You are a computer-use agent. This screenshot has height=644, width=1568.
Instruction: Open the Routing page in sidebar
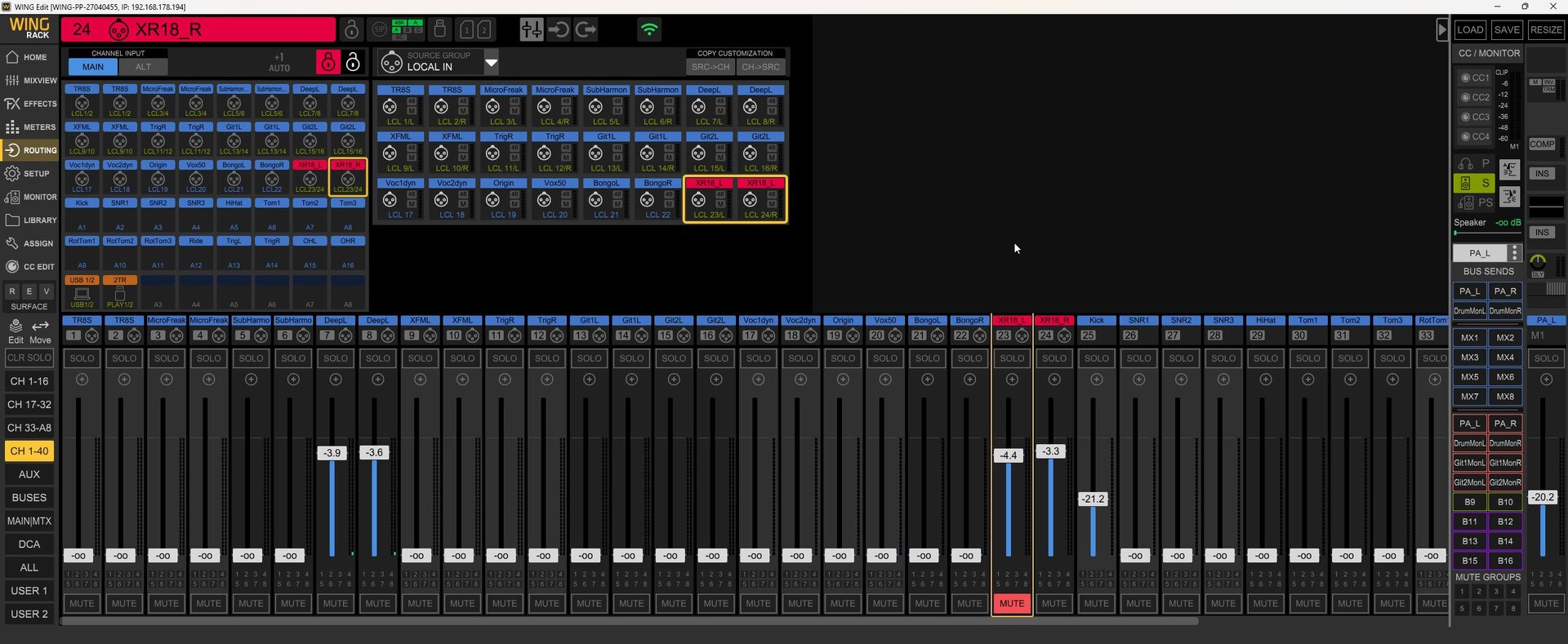coord(30,150)
